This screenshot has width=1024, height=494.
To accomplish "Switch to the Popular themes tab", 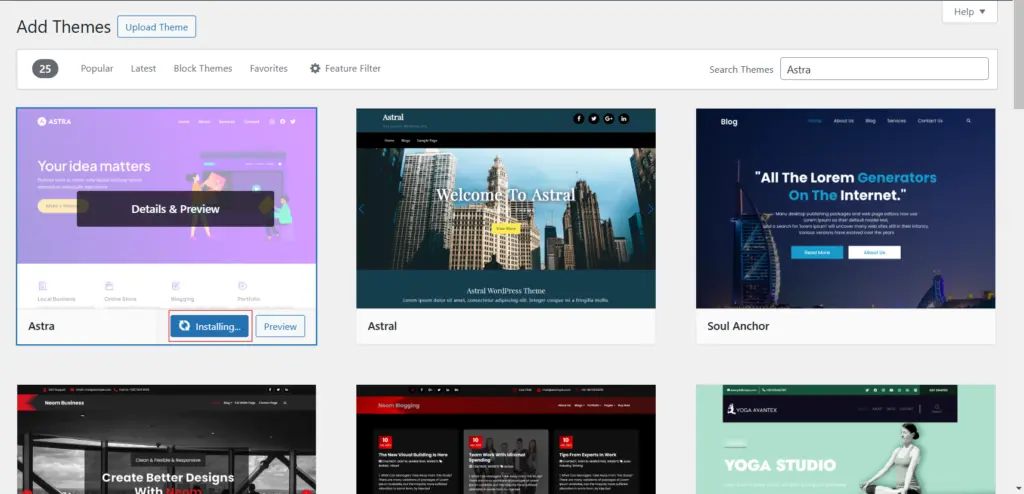I will click(97, 69).
